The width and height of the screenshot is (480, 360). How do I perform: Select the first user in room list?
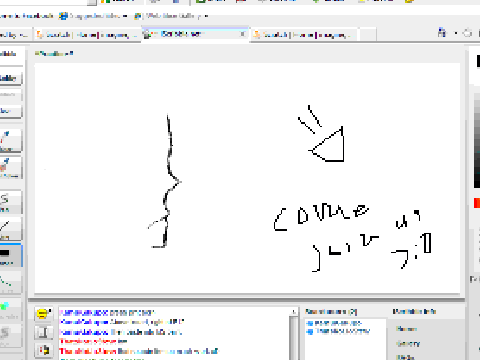(x=334, y=323)
